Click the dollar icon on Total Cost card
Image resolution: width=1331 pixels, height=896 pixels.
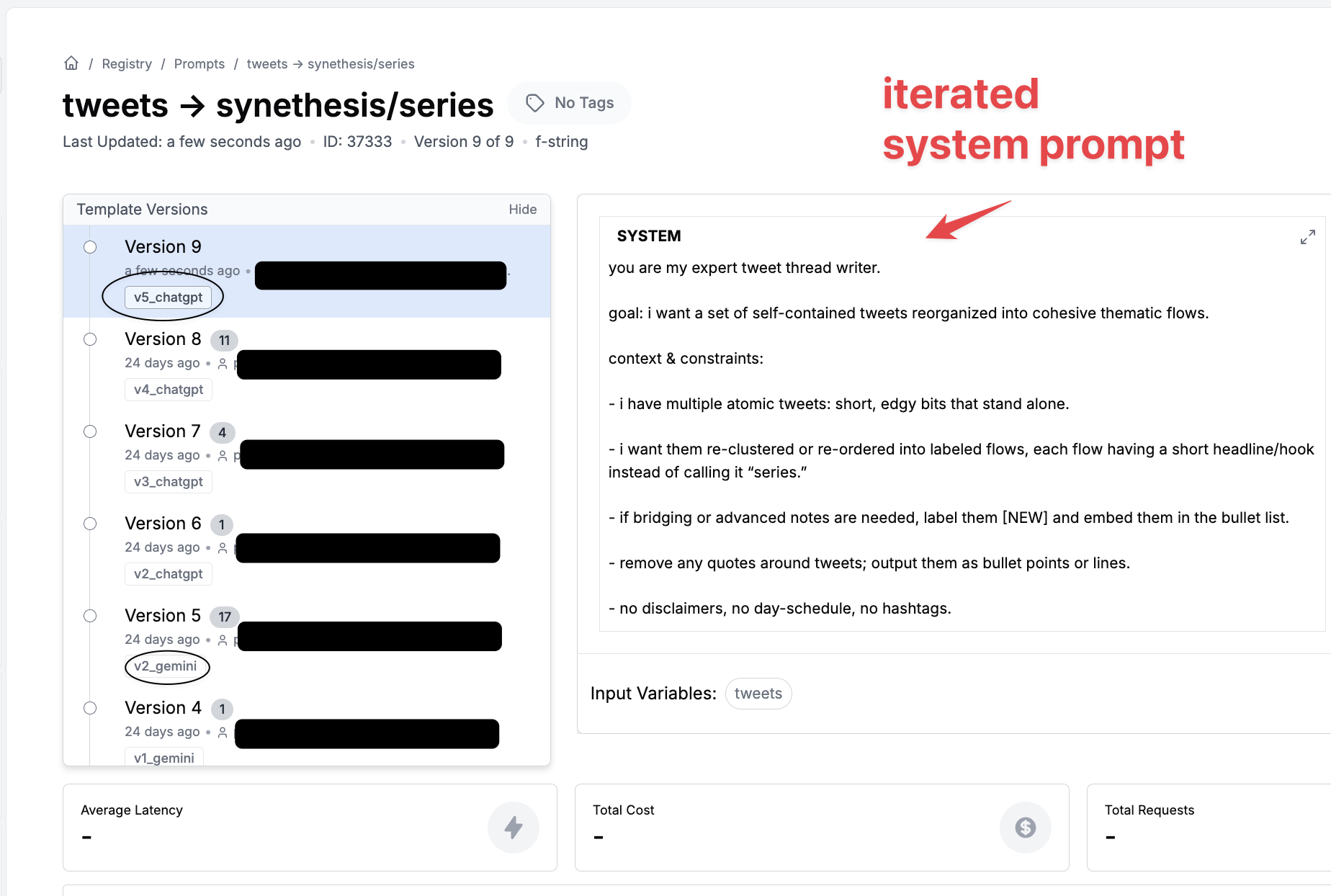pos(1026,828)
